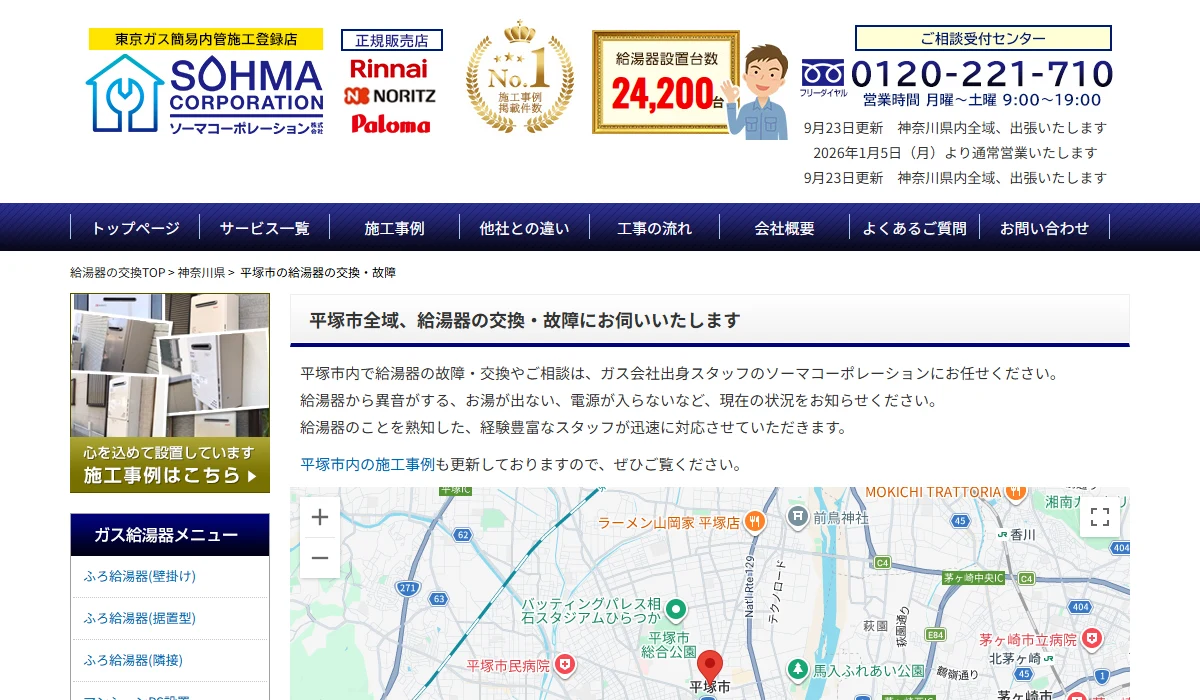Viewport: 1200px width, 700px height.
Task: Open the 施工事例はこちら sidebar banner
Action: pyautogui.click(x=170, y=393)
